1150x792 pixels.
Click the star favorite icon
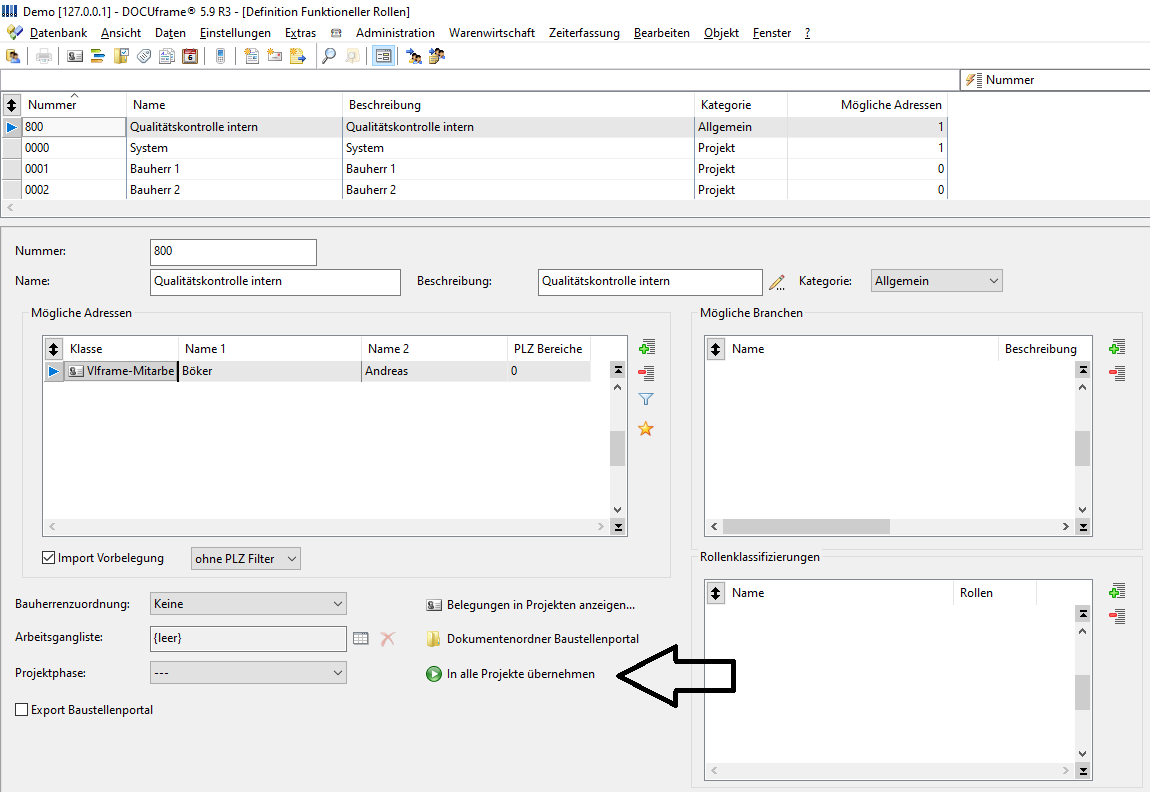(645, 428)
